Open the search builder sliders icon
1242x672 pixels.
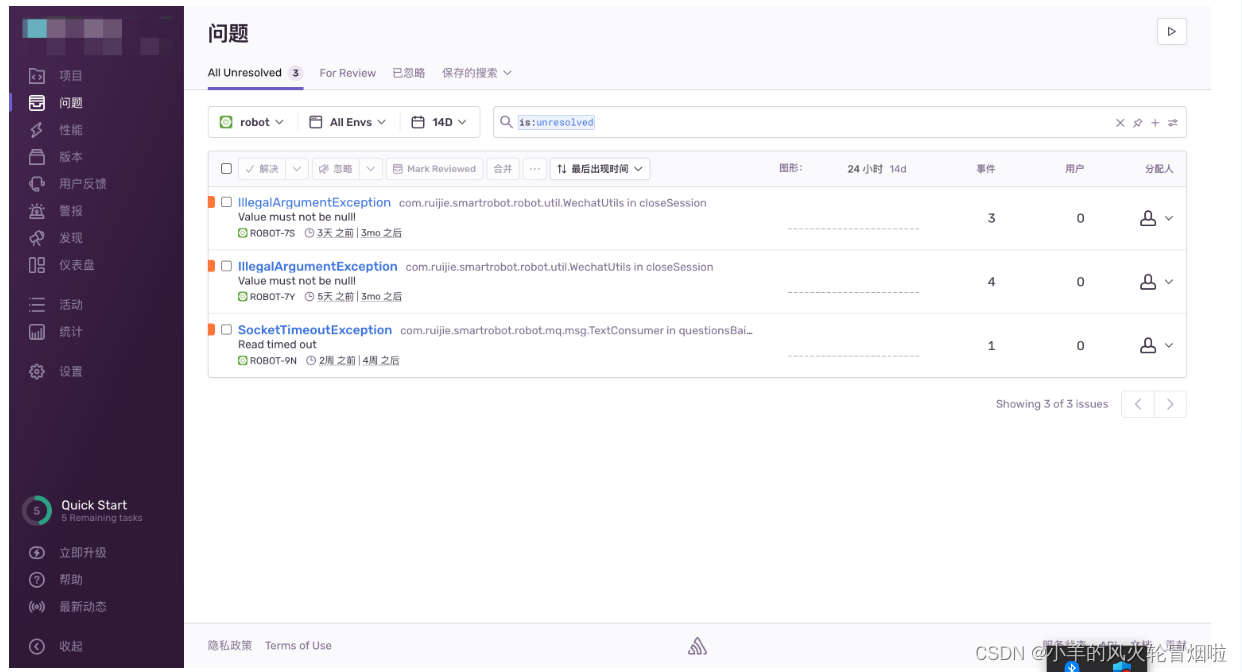pos(1173,123)
